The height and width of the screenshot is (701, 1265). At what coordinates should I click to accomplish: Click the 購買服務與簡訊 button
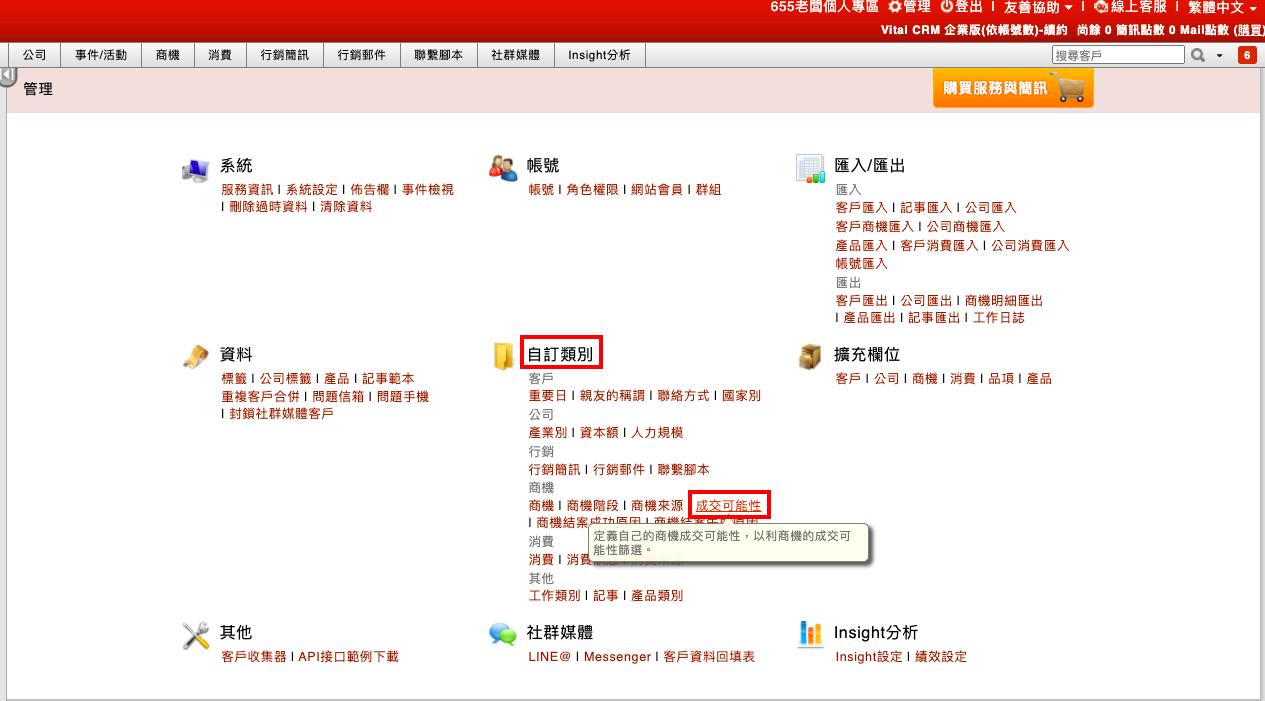1013,88
